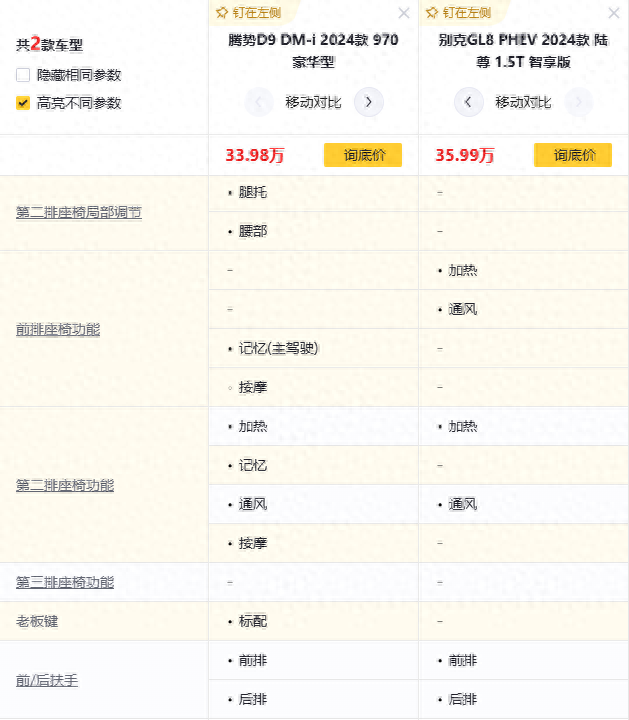Click the 35.99万 price
Viewport: 629px width, 720px height.
(465, 155)
